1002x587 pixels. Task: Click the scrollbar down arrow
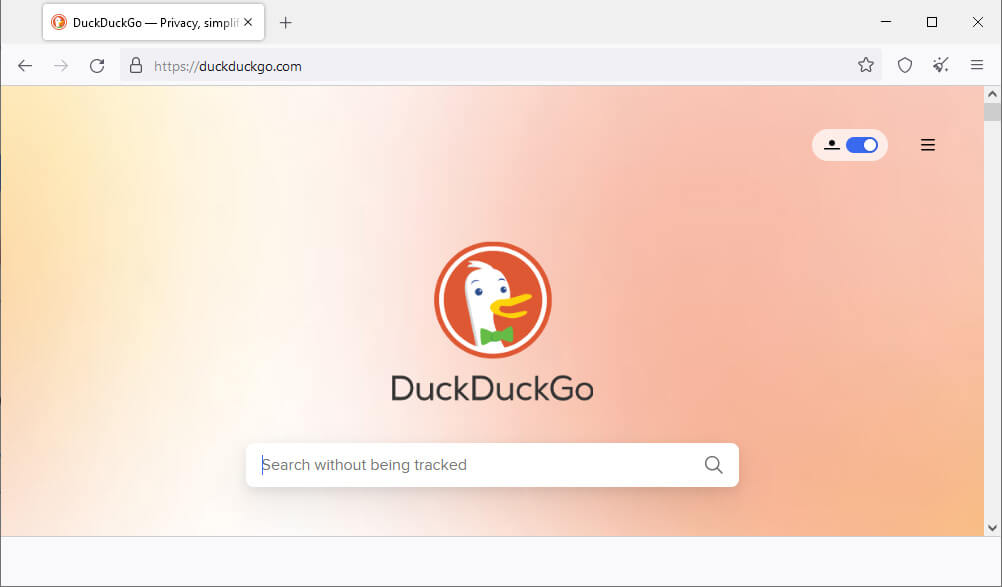pyautogui.click(x=992, y=528)
